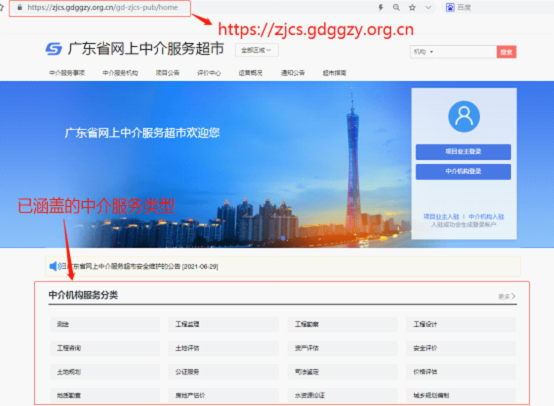Click 更多 in 中介机构服务分类 header
554x406 pixels.
pos(507,296)
